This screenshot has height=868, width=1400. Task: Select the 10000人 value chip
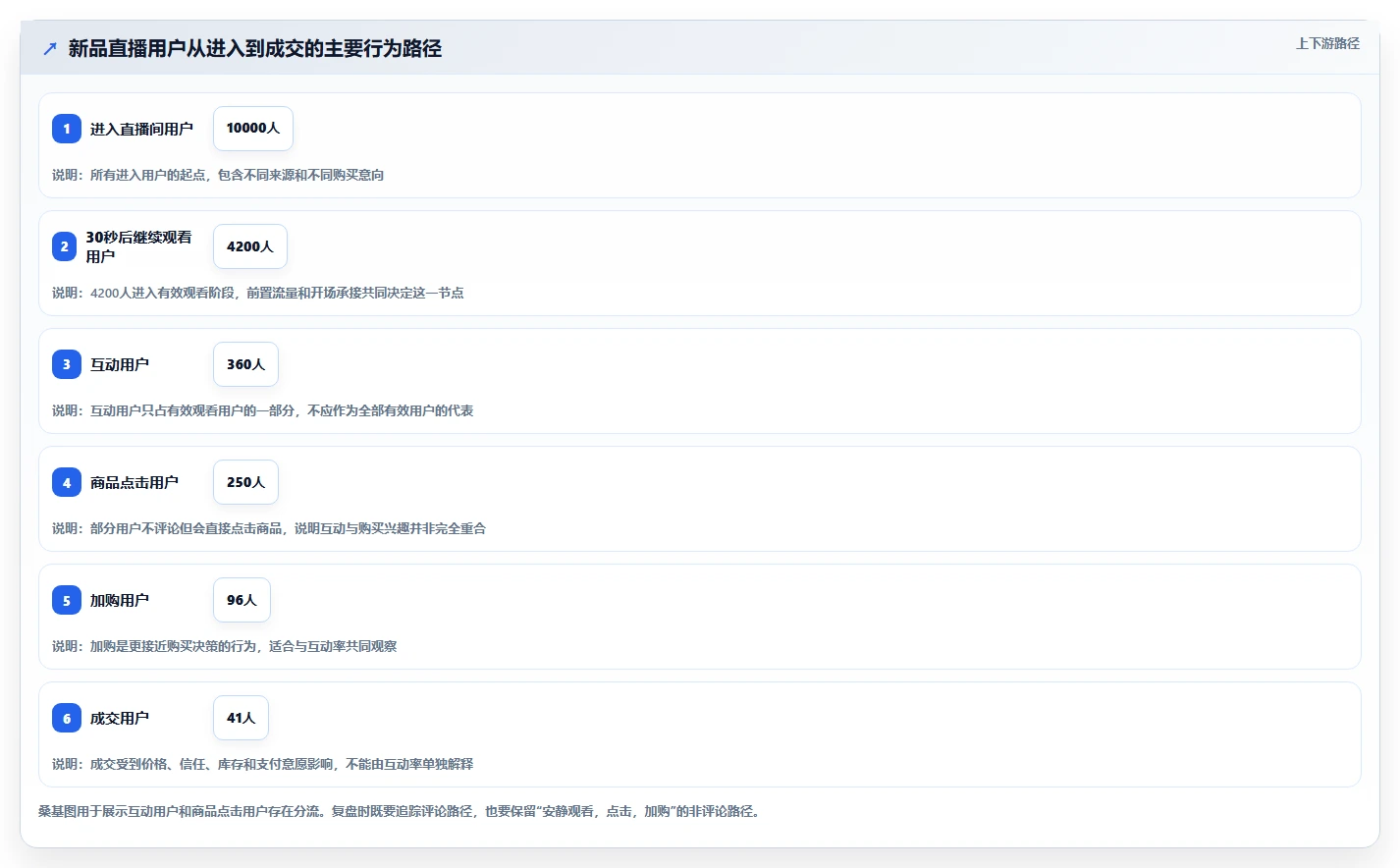253,129
